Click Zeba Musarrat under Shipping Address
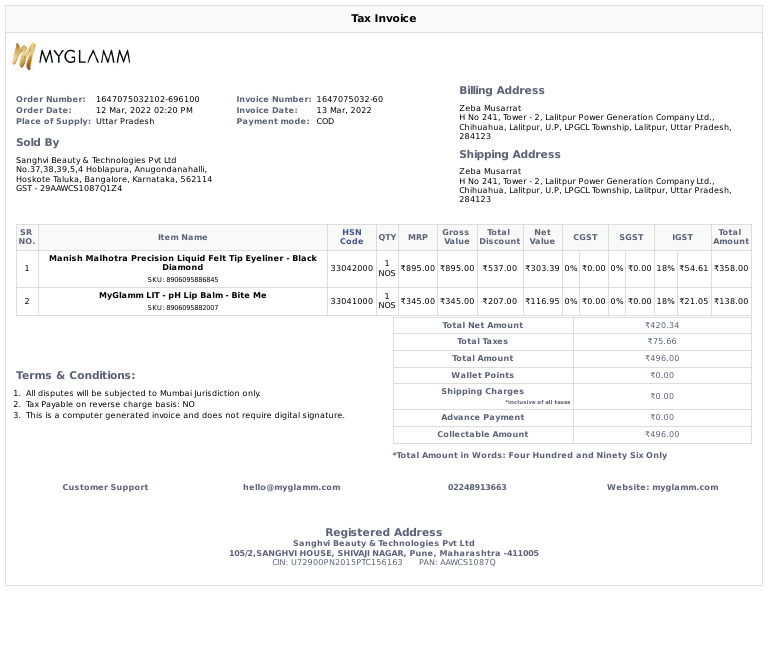 click(x=490, y=171)
